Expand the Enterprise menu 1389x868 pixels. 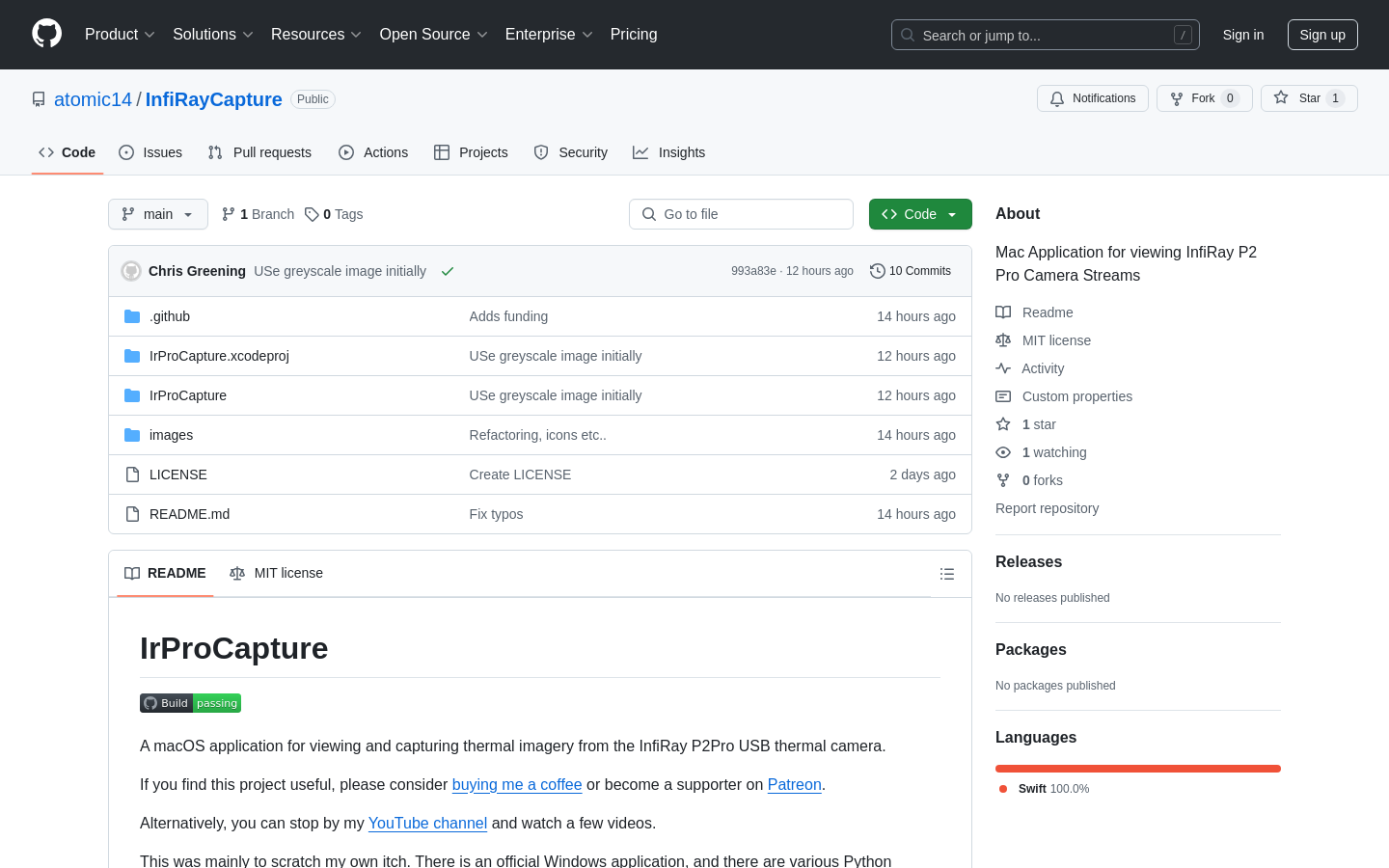tap(549, 35)
